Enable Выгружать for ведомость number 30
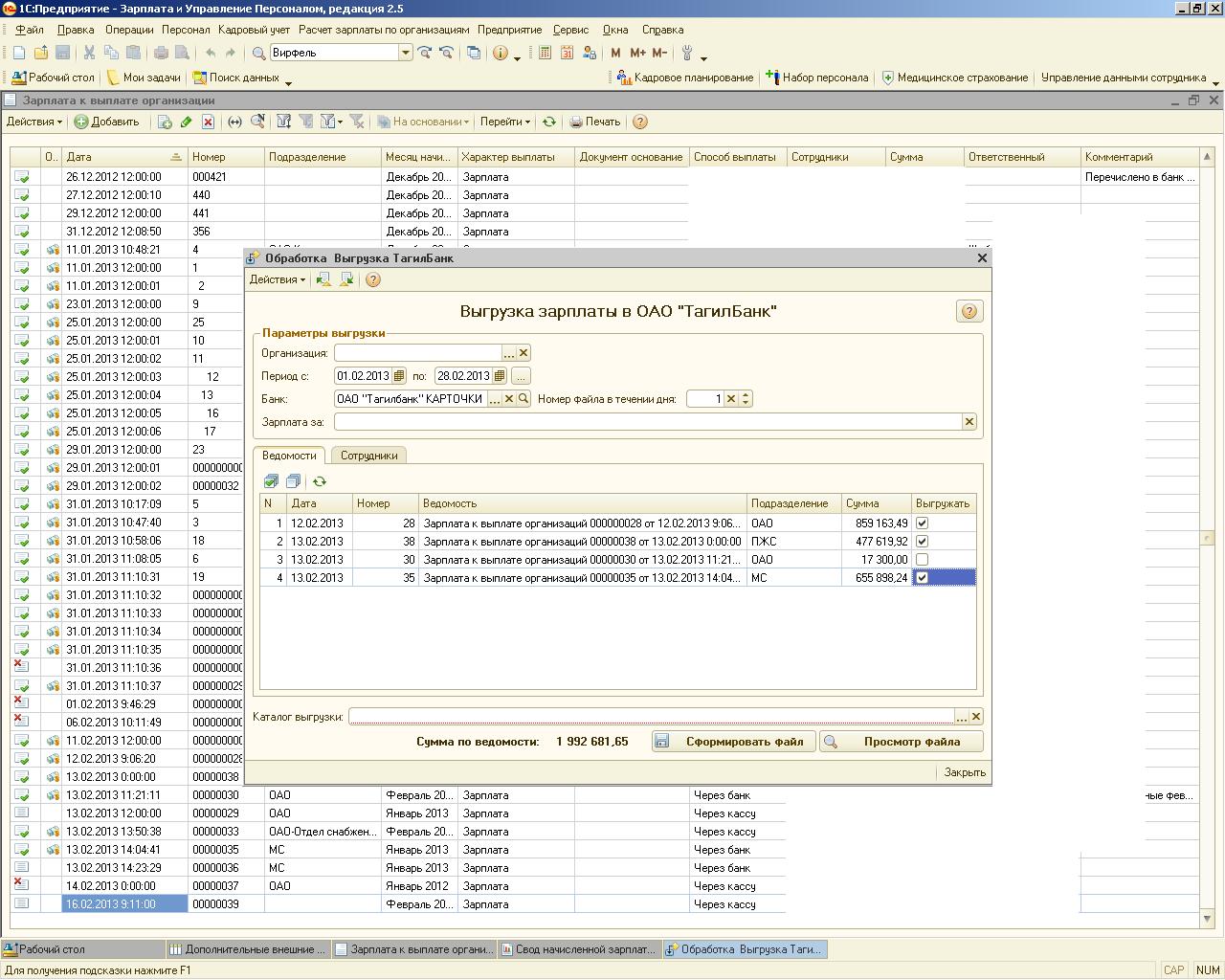 point(922,560)
